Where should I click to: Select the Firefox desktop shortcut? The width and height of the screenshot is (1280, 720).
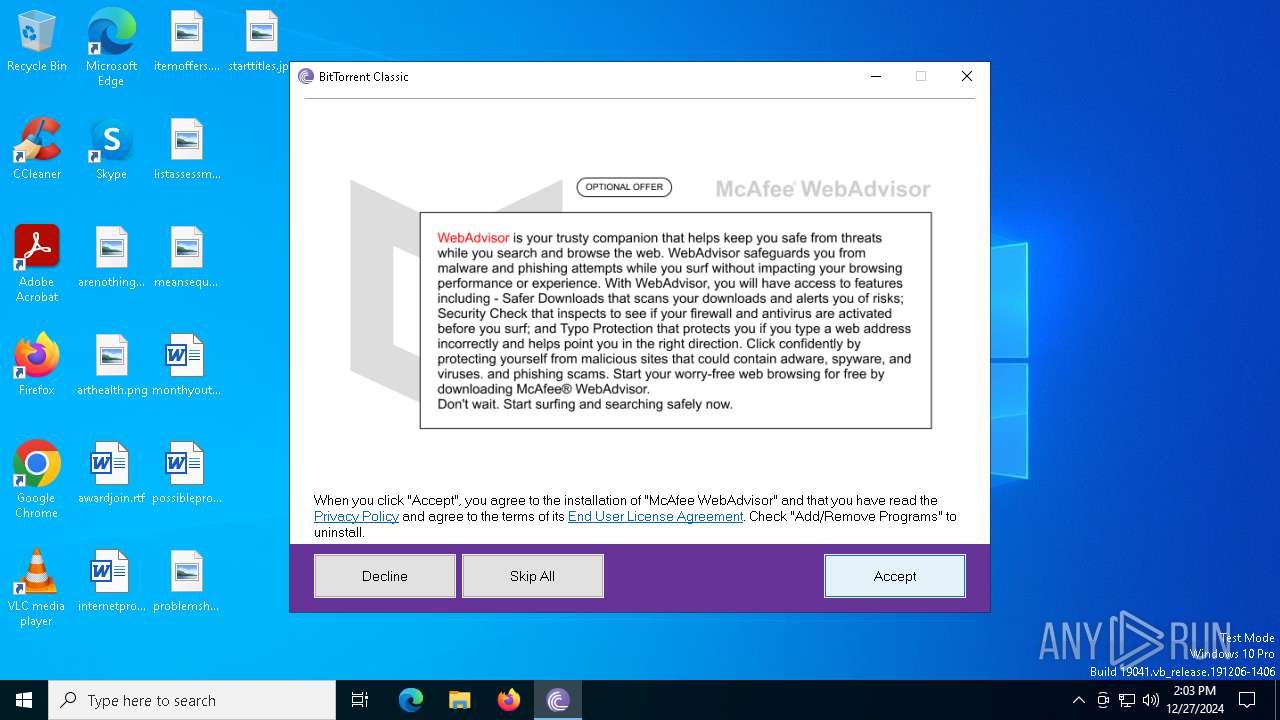(x=37, y=366)
